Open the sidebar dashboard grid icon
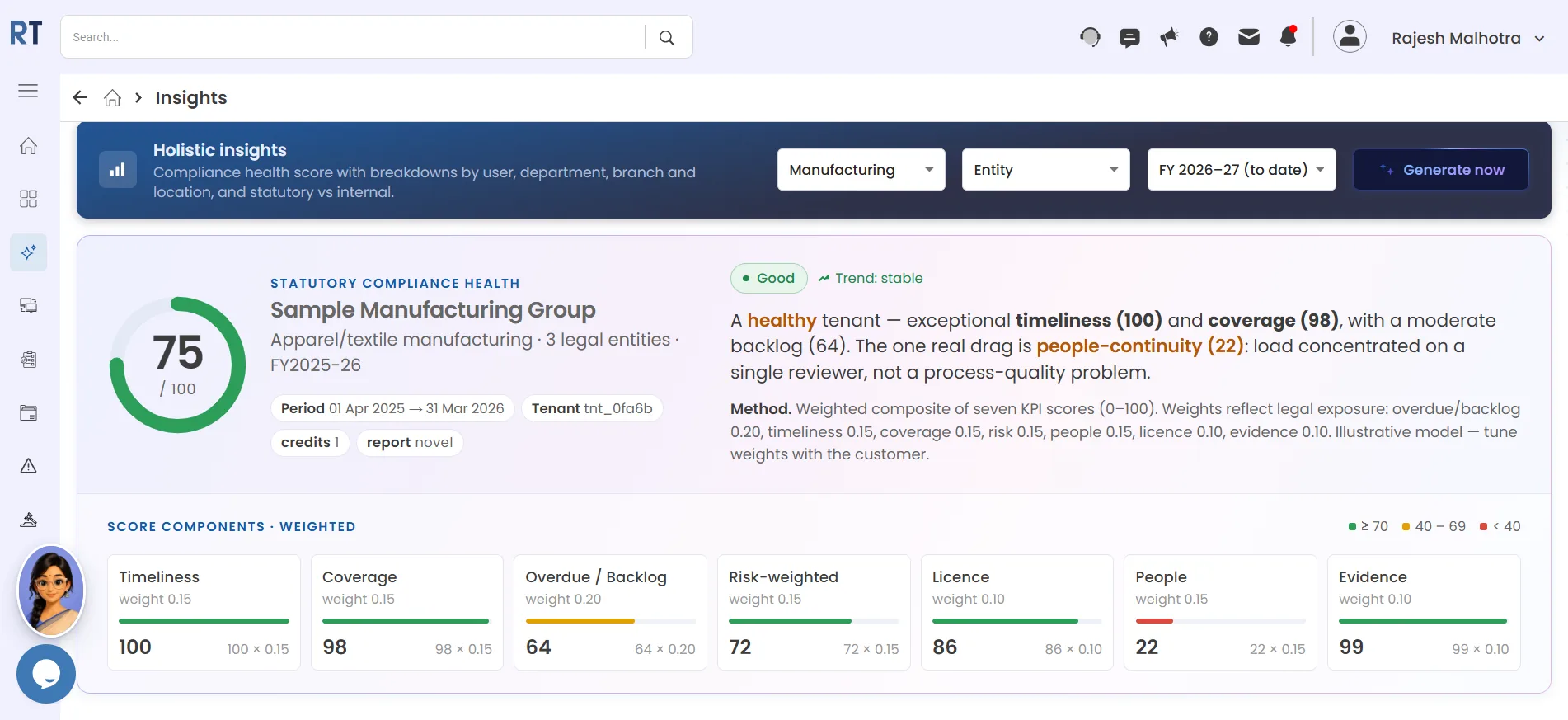The image size is (1568, 720). (28, 199)
